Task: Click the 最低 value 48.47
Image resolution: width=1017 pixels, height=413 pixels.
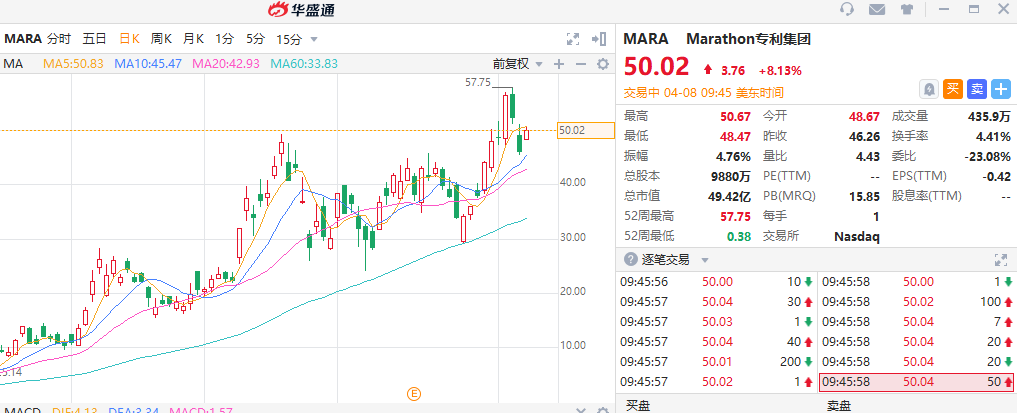Action: [735, 136]
